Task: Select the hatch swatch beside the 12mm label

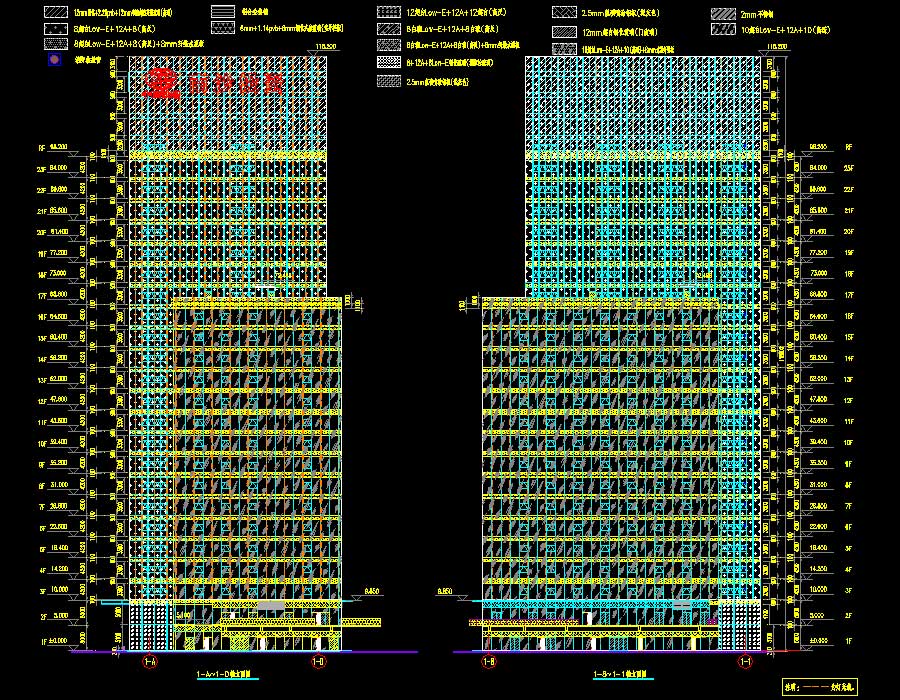Action: click(x=564, y=32)
